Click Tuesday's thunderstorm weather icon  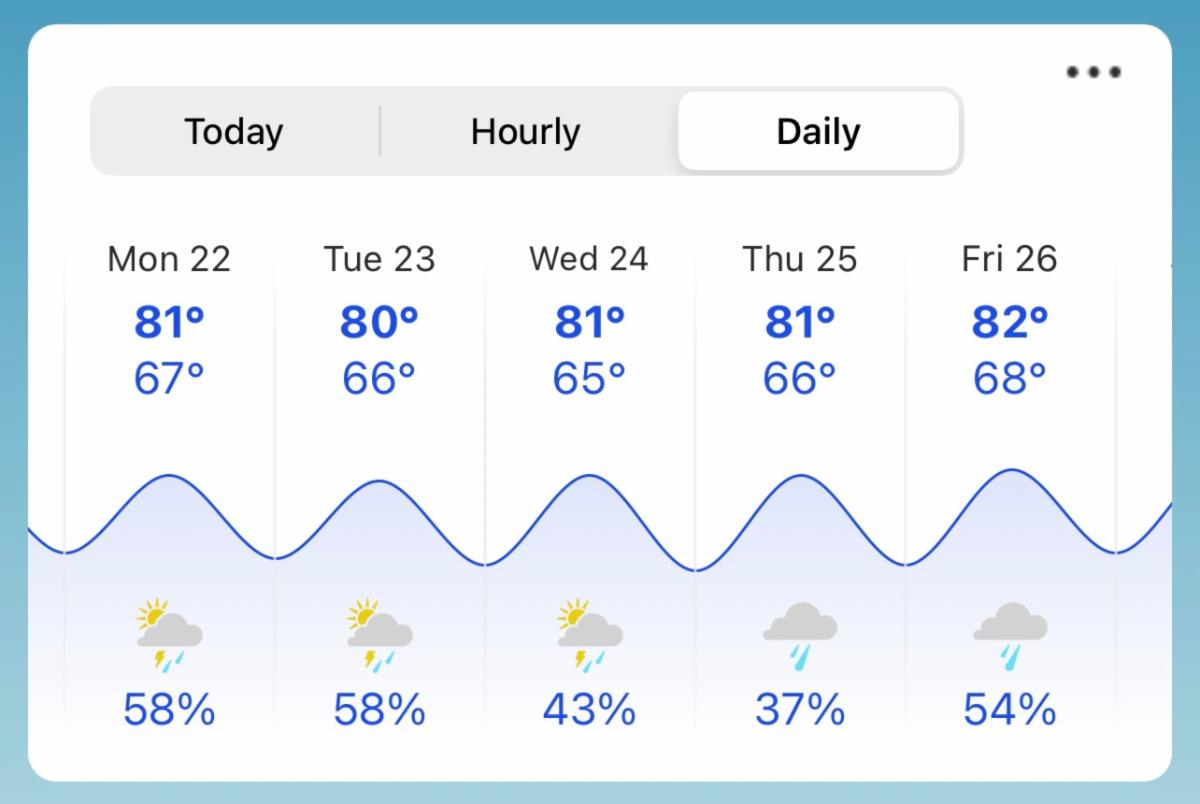tap(379, 634)
